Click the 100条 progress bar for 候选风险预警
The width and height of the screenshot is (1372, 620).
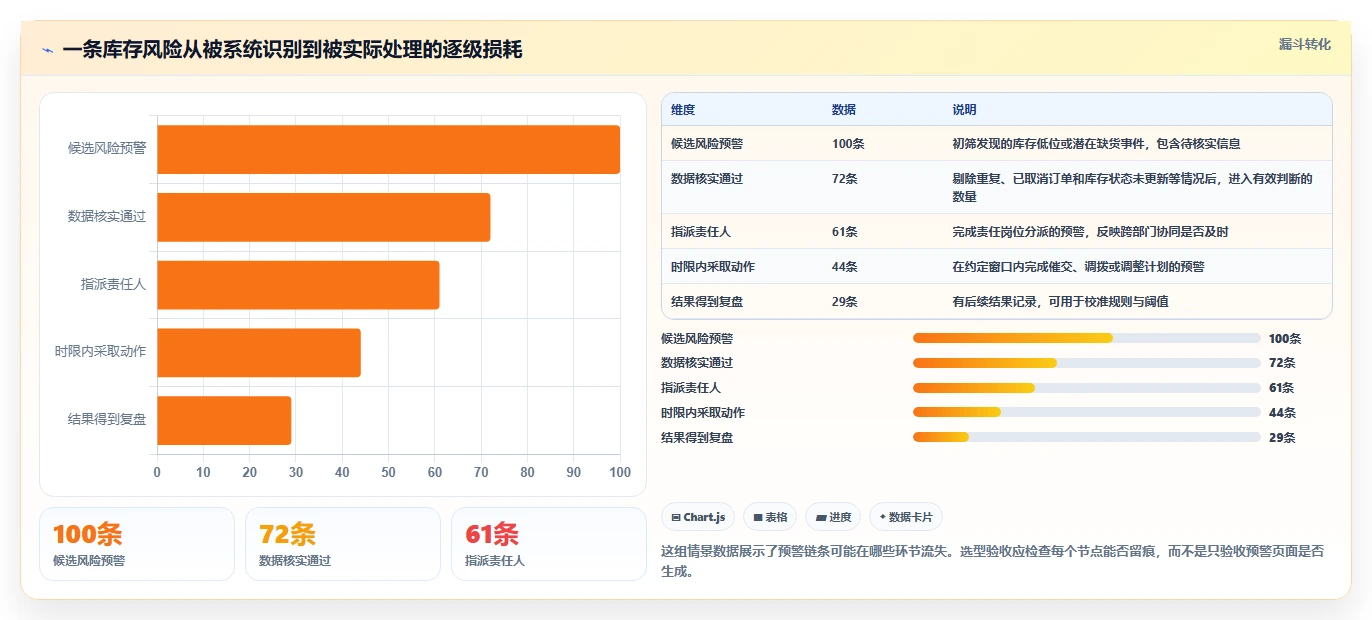point(1087,338)
